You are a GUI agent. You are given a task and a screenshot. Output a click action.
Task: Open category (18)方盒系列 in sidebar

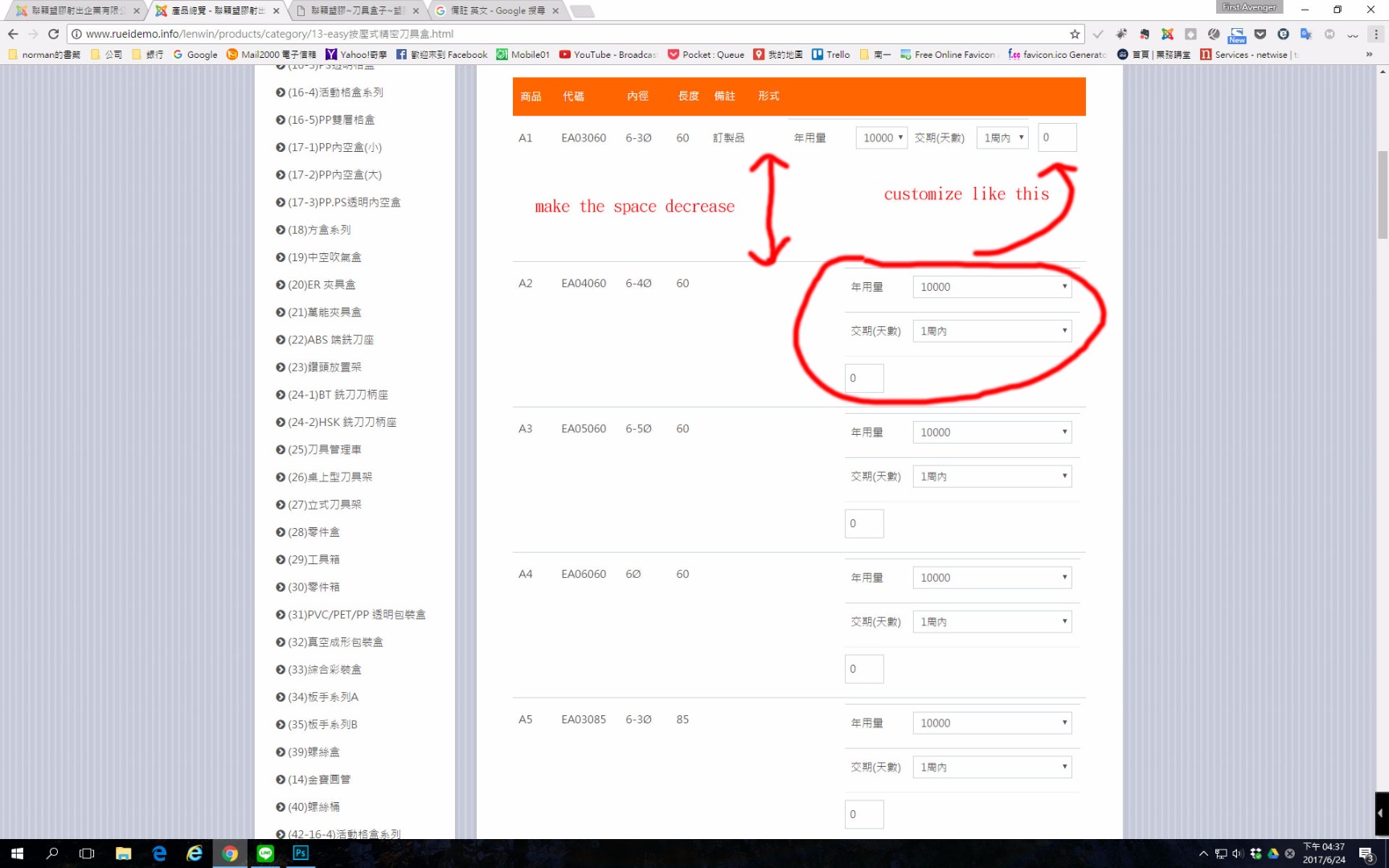tap(319, 230)
